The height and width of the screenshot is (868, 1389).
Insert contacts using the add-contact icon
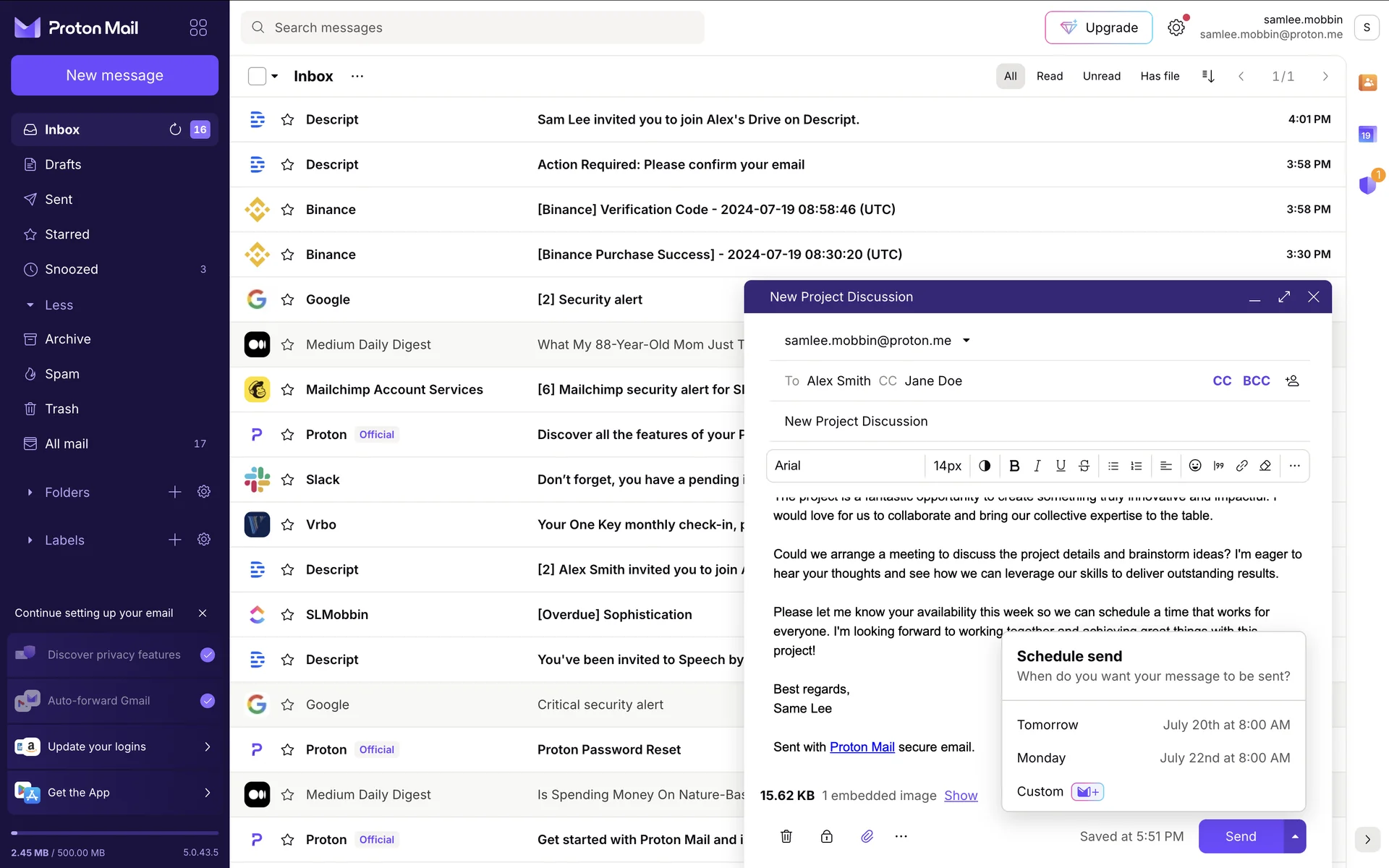1292,380
